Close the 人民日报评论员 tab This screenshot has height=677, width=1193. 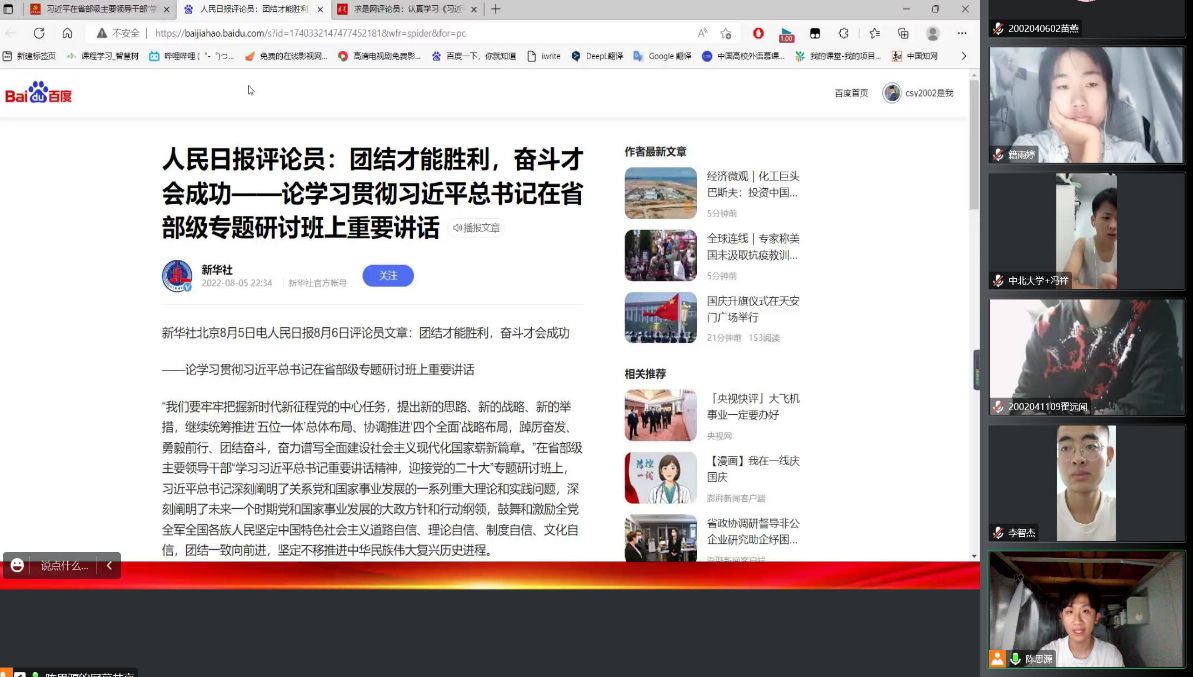[320, 9]
